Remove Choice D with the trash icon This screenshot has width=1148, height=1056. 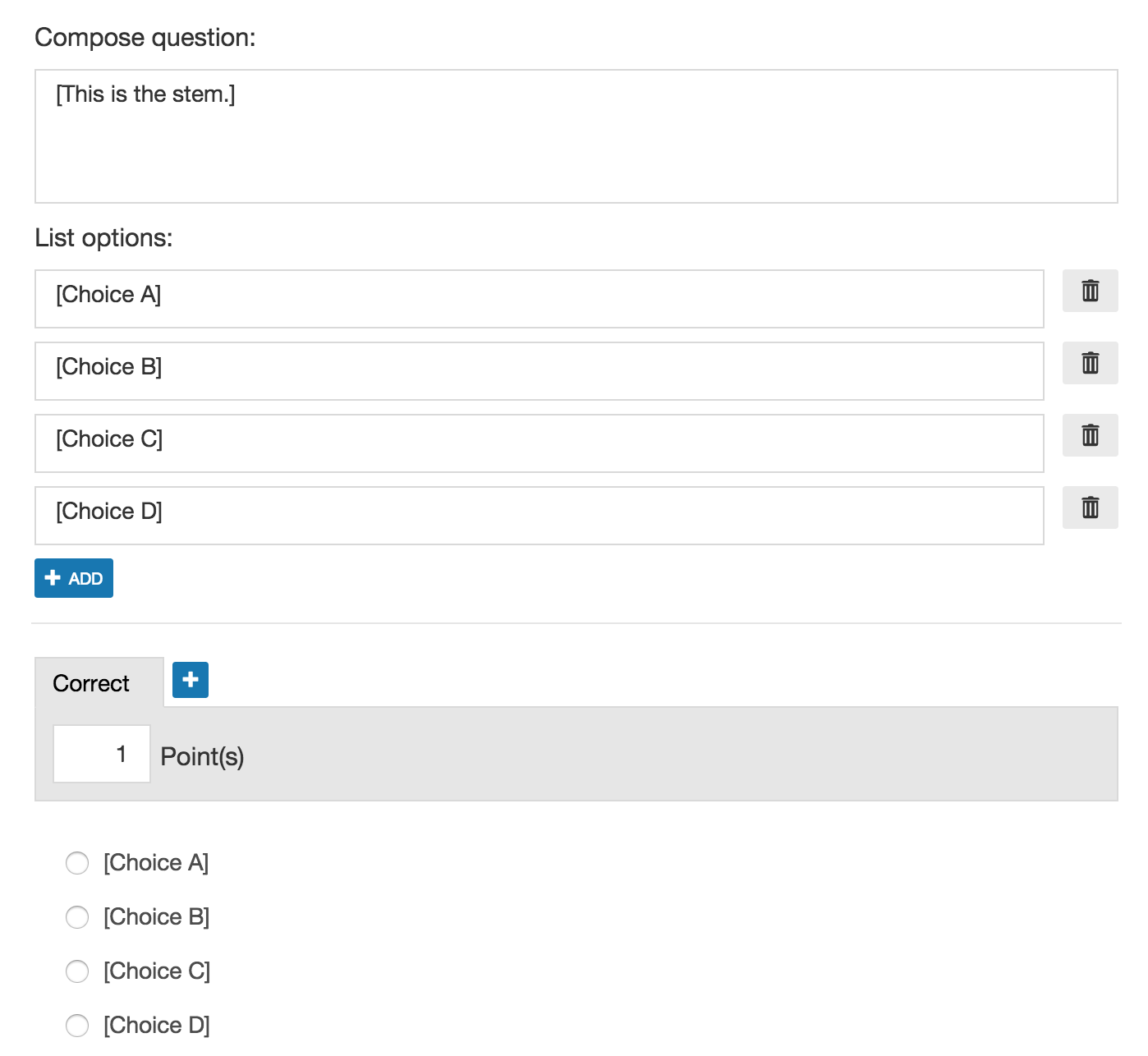point(1089,507)
